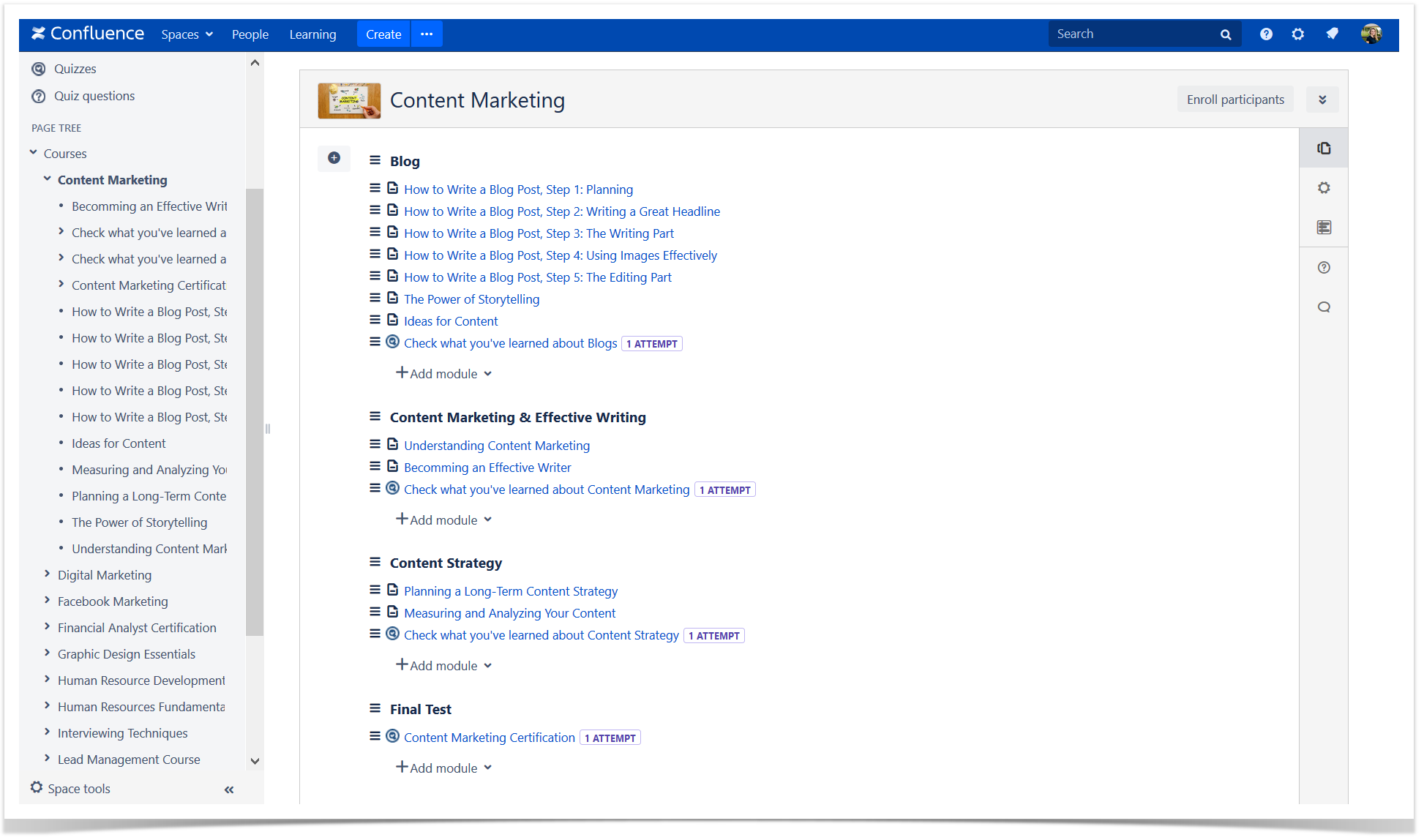Click the Quiz questions icon in sidebar
Image resolution: width=1424 pixels, height=840 pixels.
(x=39, y=96)
